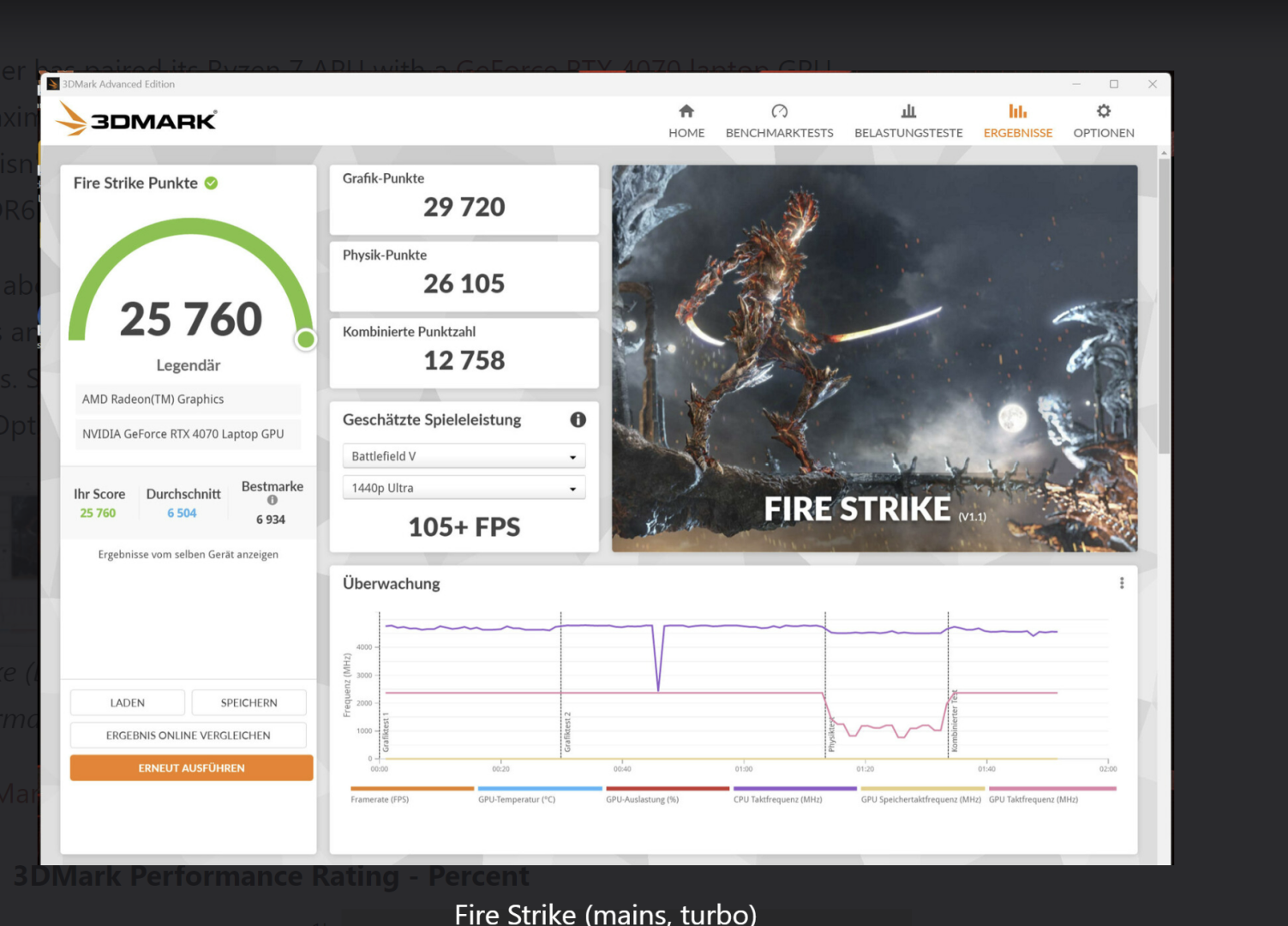Click the Kombinierter Test marker in the chart
1288x926 pixels.
(x=954, y=721)
